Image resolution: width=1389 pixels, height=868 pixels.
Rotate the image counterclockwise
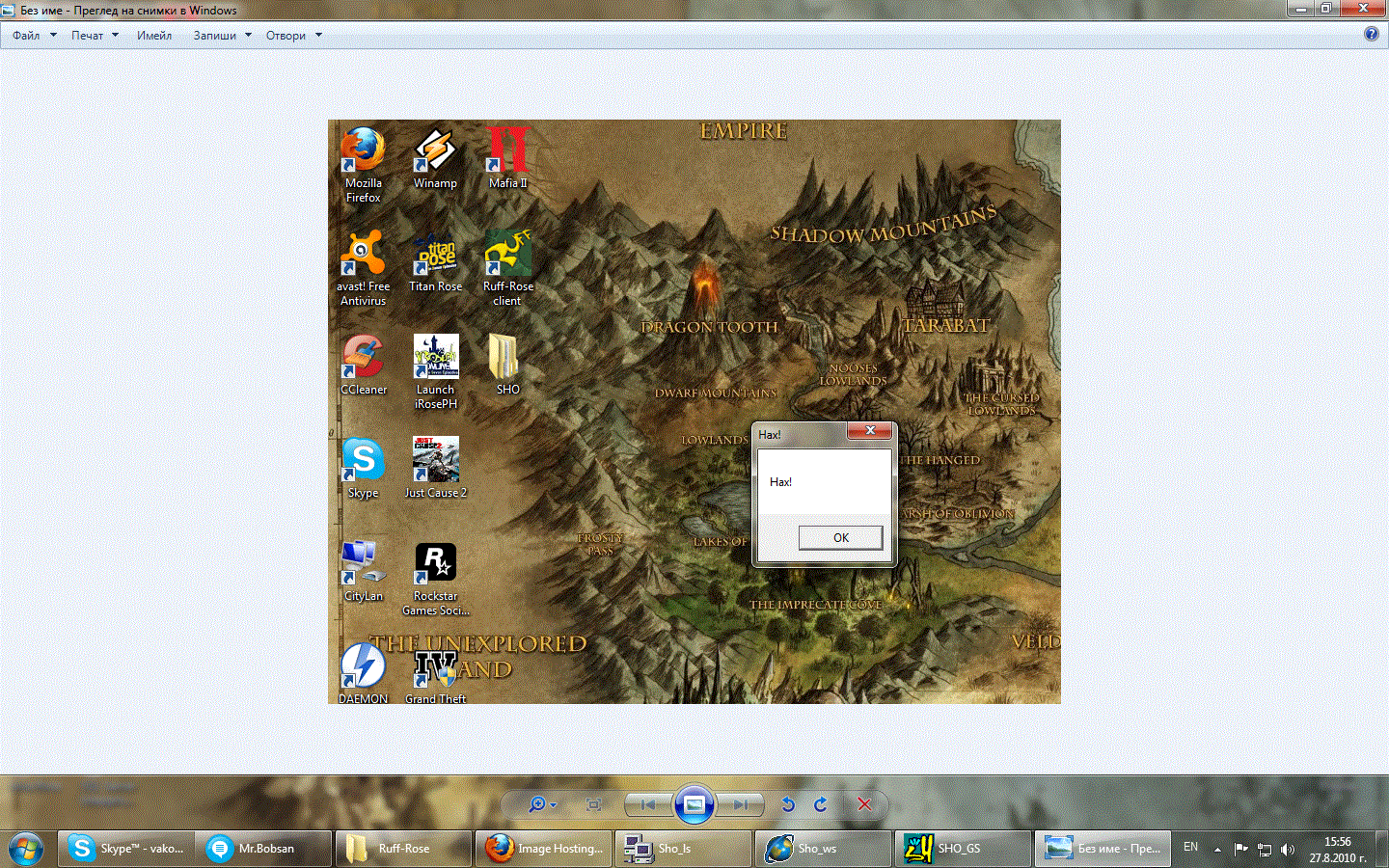pos(788,804)
